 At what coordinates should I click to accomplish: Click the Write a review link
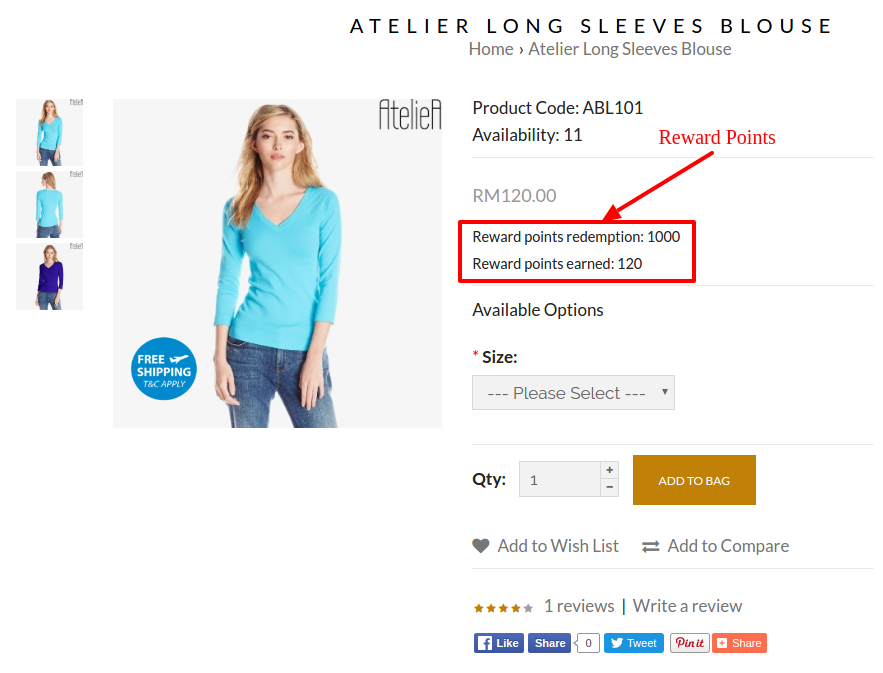click(687, 606)
